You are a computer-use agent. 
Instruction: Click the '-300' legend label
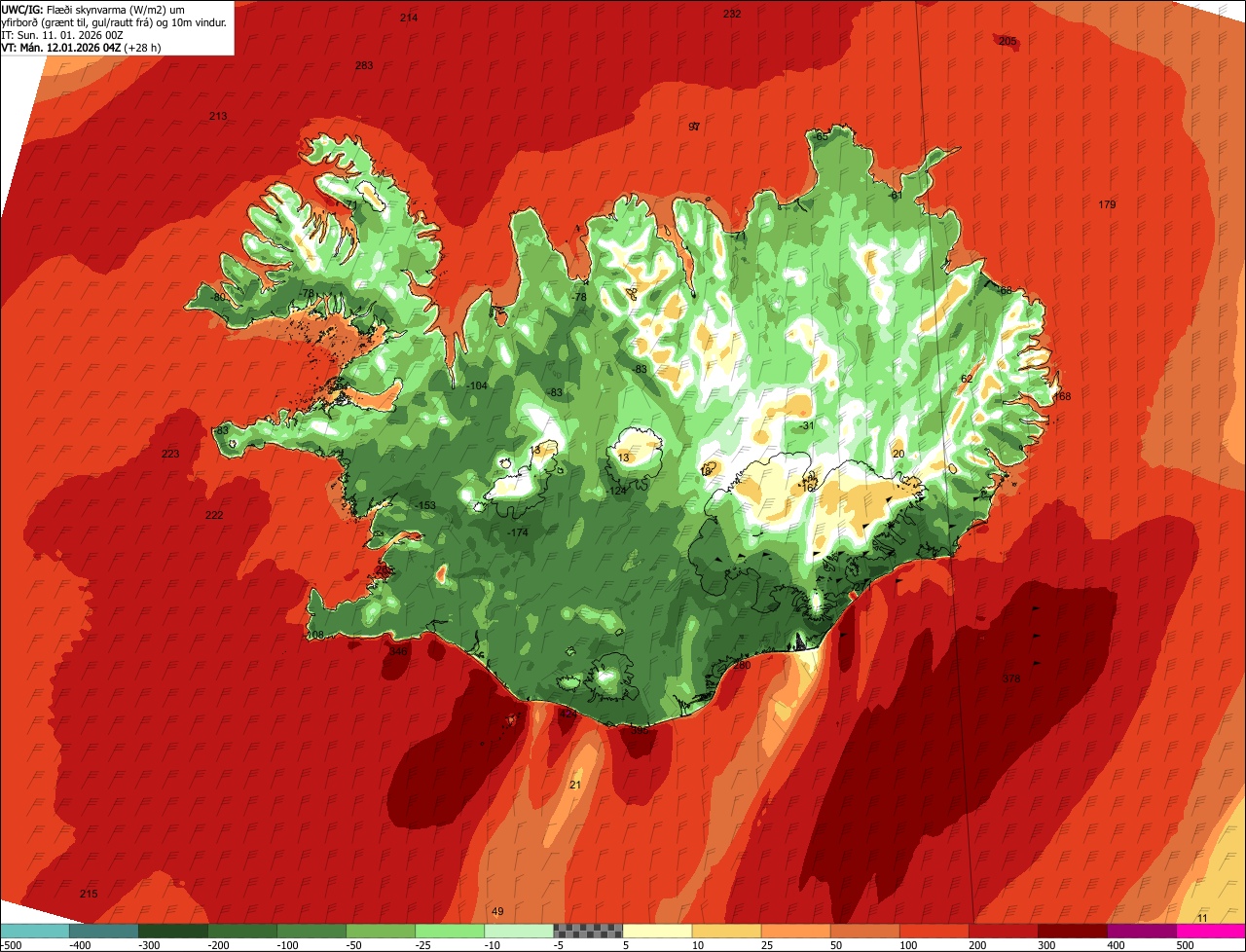tap(149, 944)
